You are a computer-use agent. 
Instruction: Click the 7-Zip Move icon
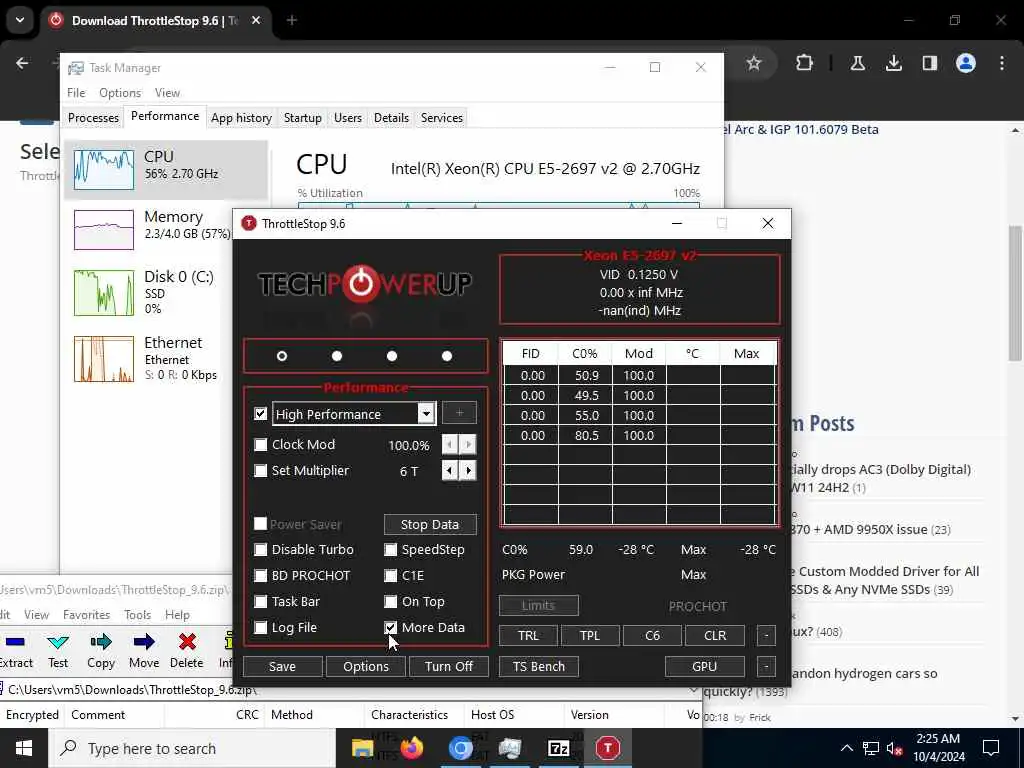pos(144,643)
